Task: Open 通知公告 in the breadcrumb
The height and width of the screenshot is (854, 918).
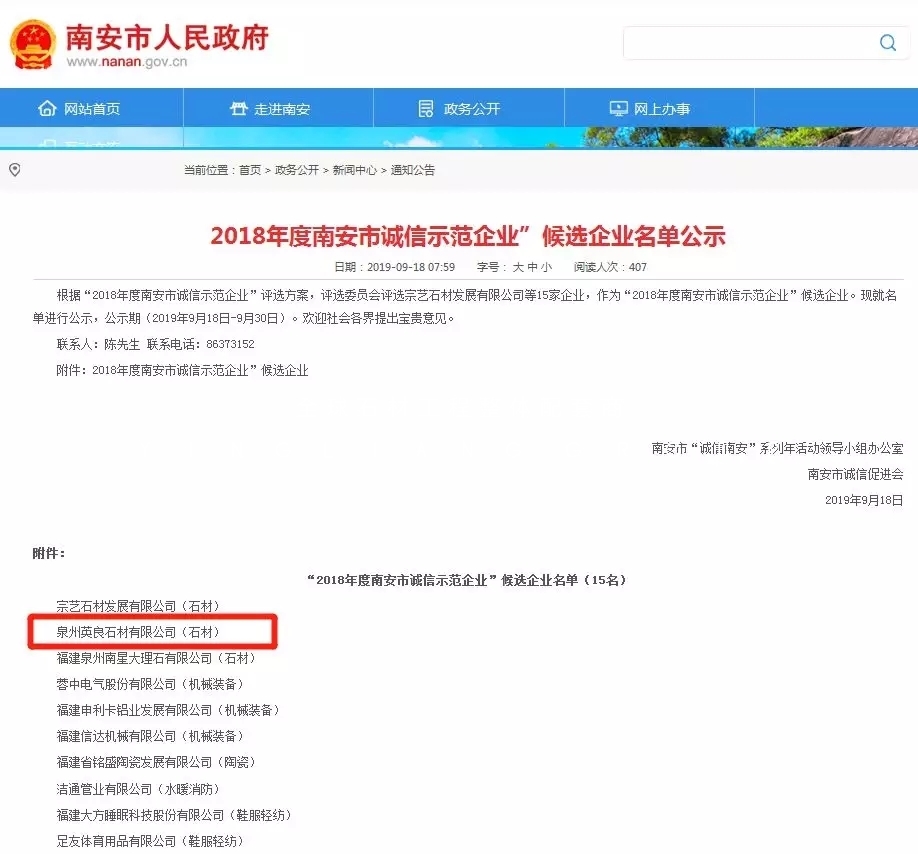Action: coord(413,170)
